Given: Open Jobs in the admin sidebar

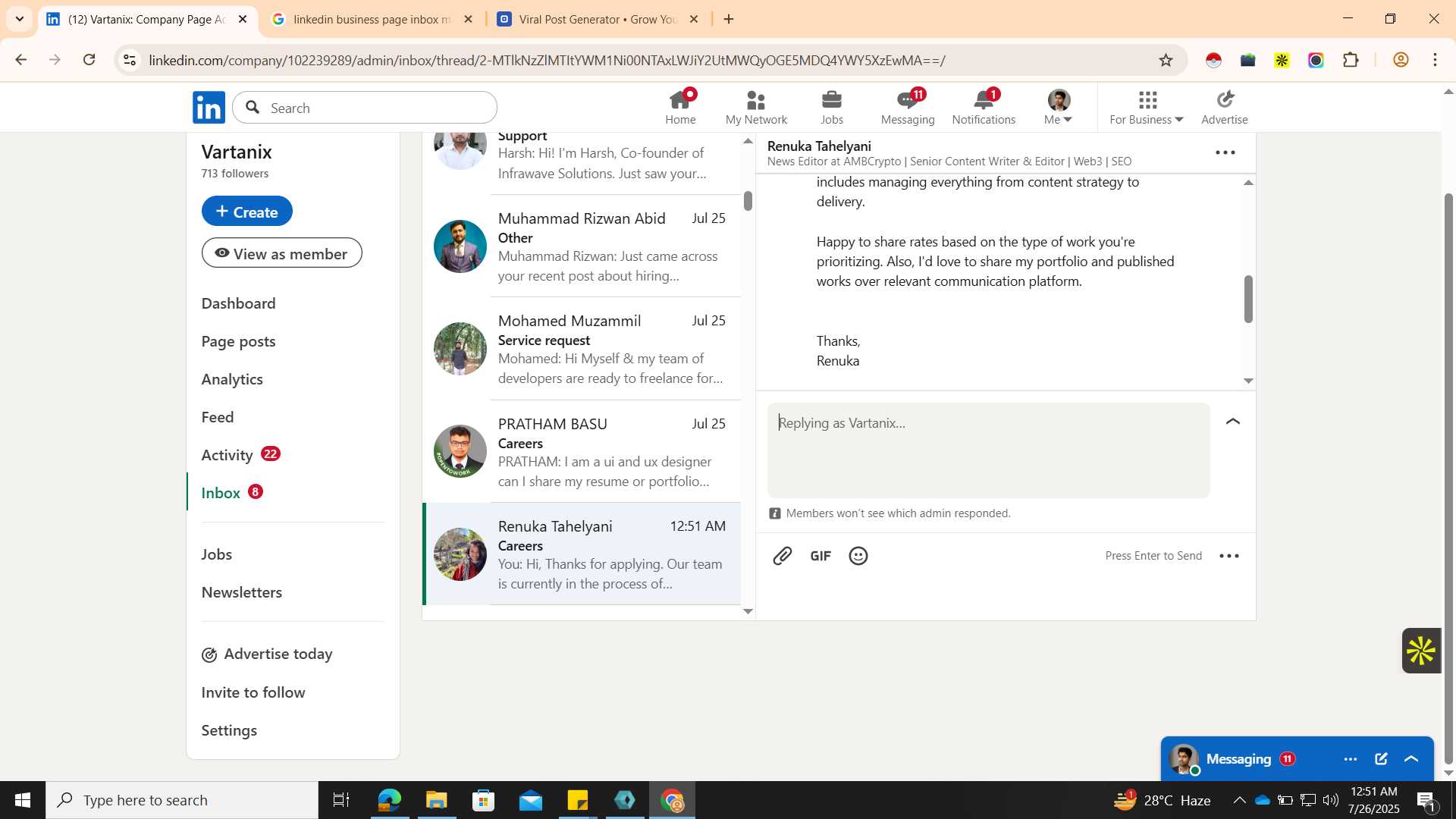Looking at the screenshot, I should [x=217, y=554].
